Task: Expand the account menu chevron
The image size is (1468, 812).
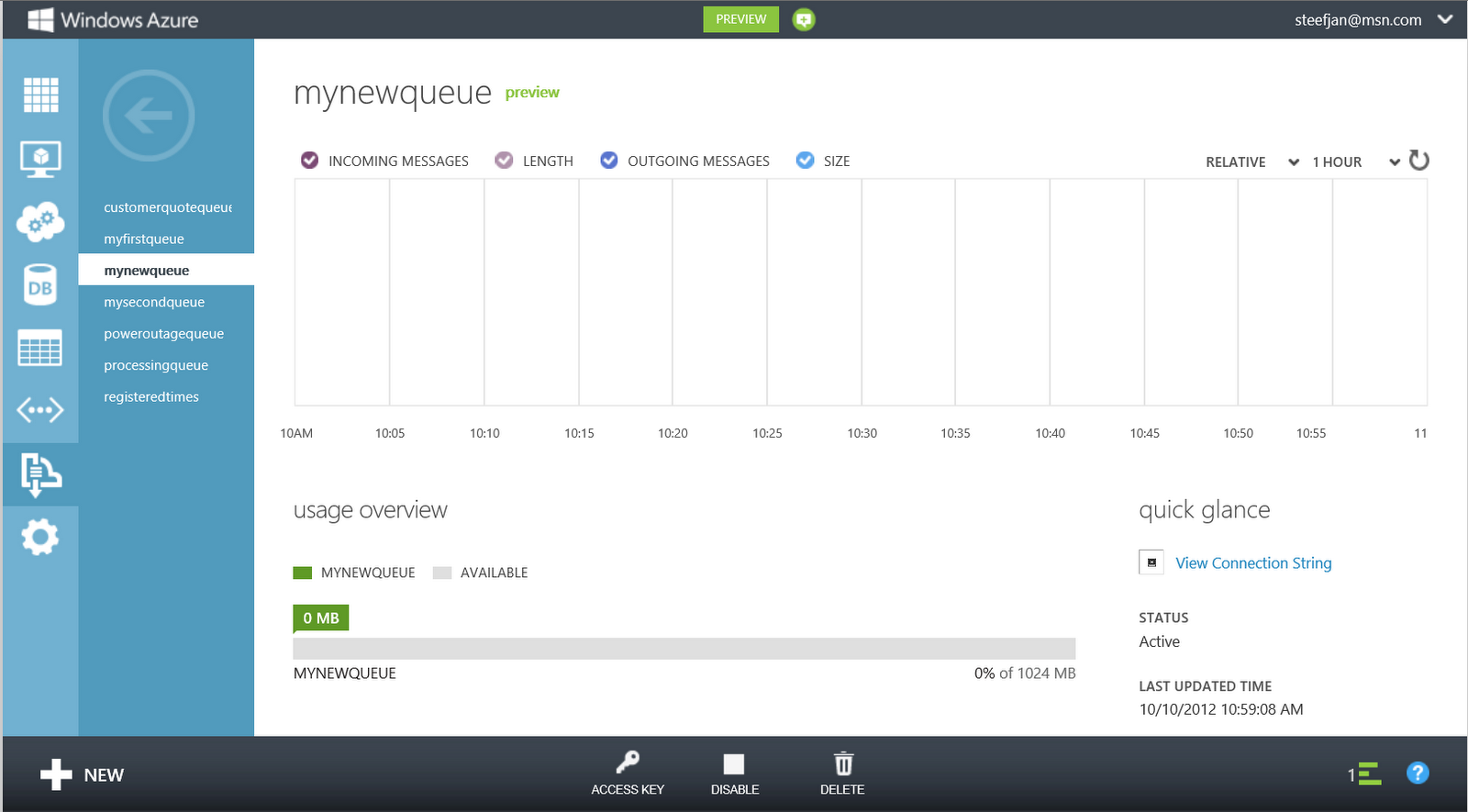Action: (1445, 19)
